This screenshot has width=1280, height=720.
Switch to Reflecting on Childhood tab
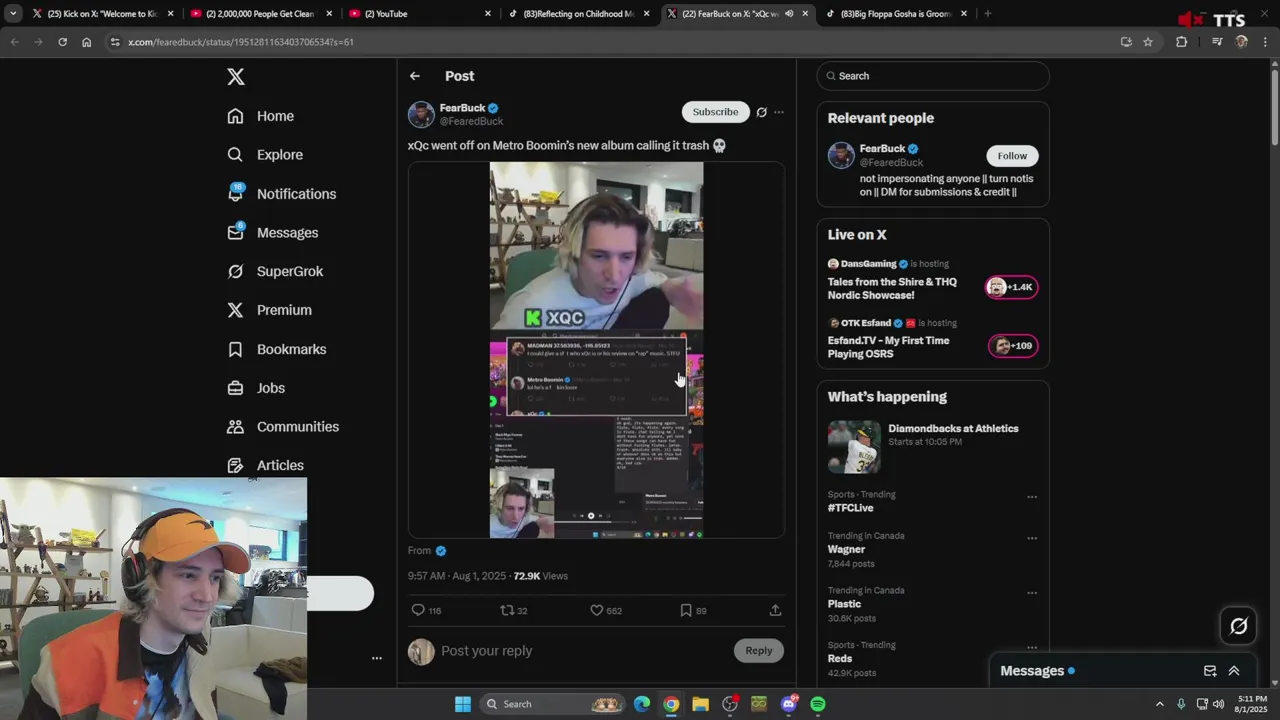click(580, 14)
